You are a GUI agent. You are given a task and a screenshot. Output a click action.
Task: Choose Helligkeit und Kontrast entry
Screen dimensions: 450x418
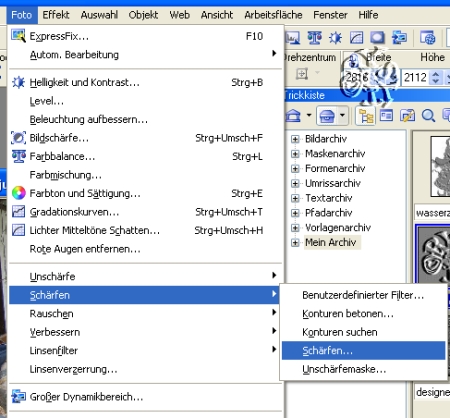click(x=145, y=82)
